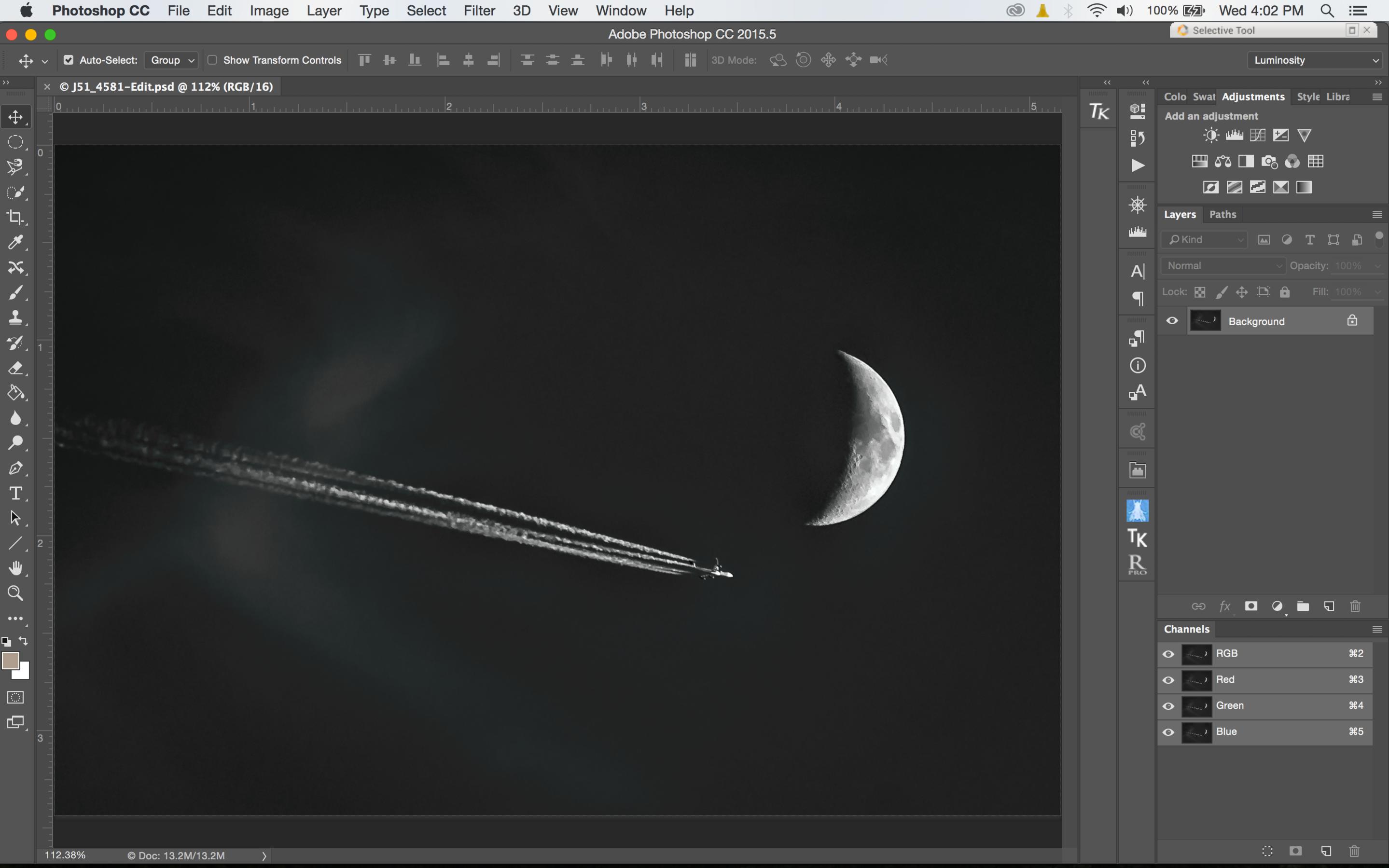Viewport: 1389px width, 868px height.
Task: Select the Lasso tool
Action: (x=14, y=166)
